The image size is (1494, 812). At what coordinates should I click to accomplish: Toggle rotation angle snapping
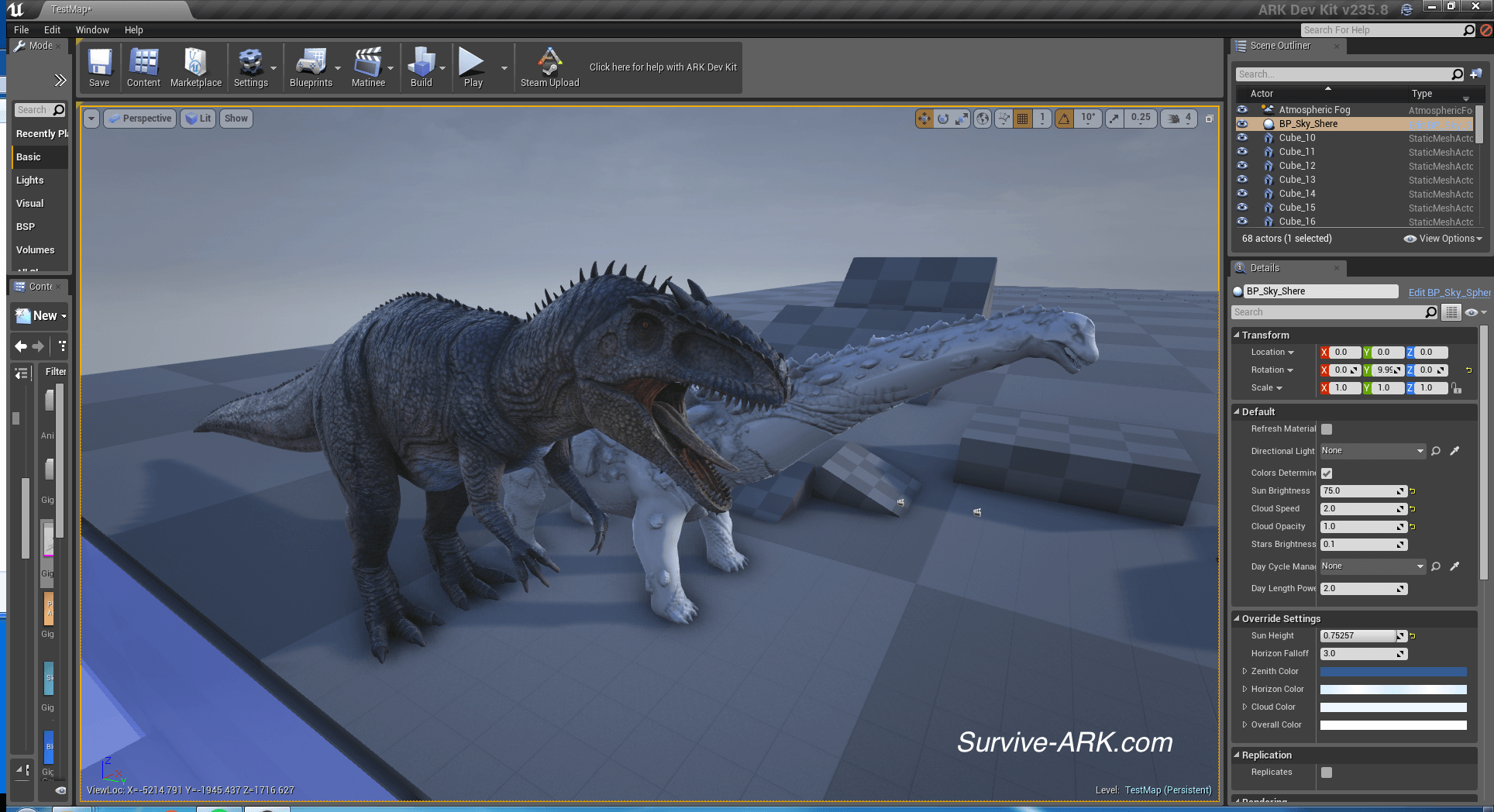point(1064,119)
